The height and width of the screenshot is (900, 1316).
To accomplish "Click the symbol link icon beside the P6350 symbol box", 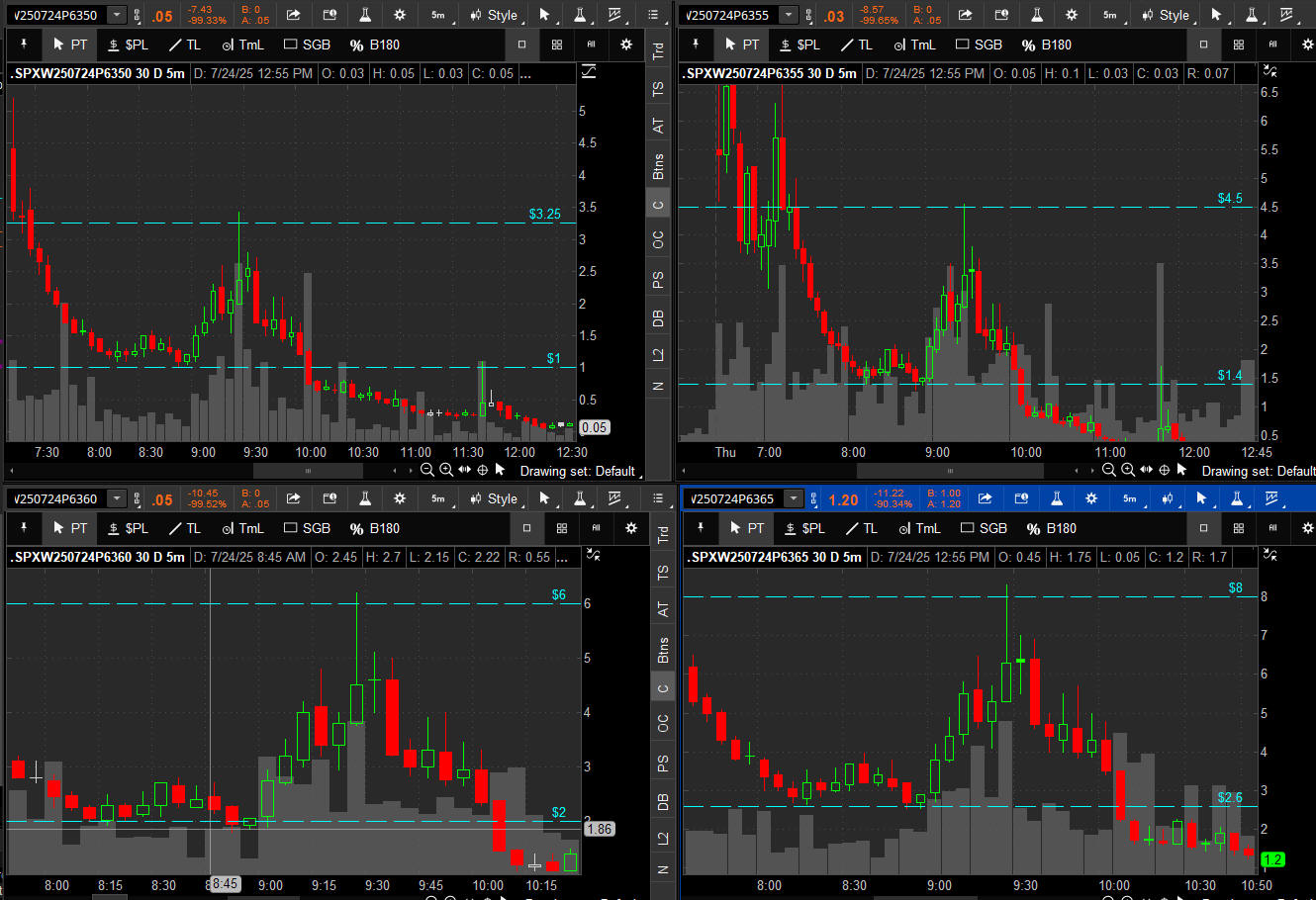I will coord(138,15).
